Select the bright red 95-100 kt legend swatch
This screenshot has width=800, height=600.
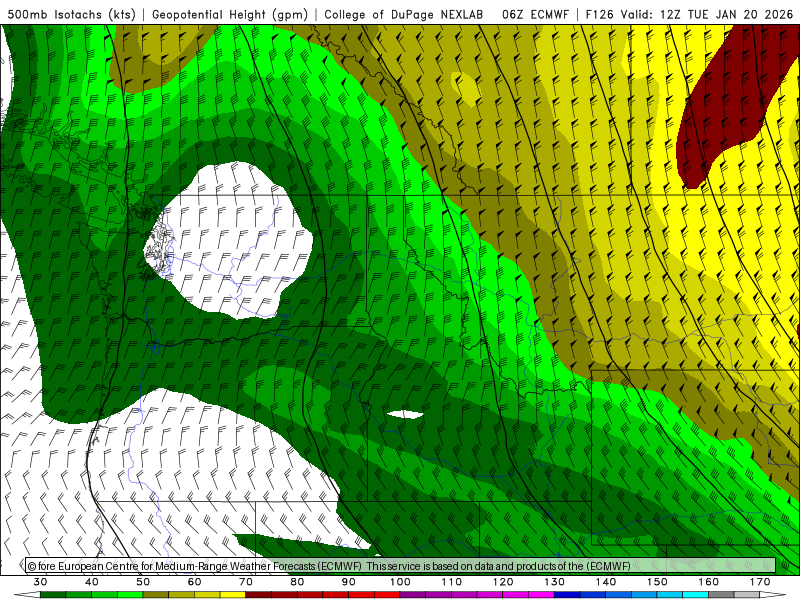pyautogui.click(x=387, y=595)
